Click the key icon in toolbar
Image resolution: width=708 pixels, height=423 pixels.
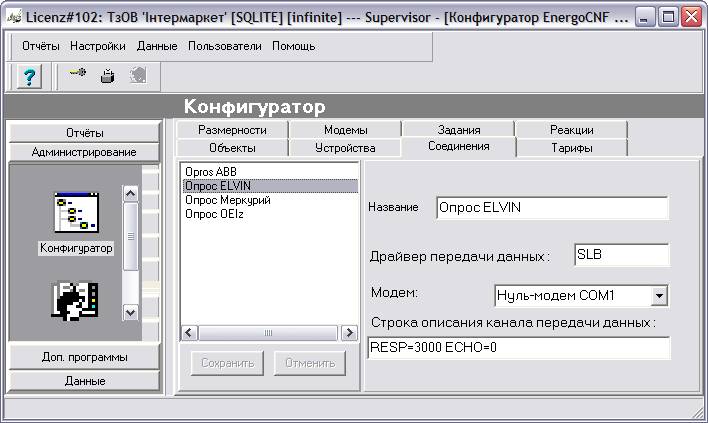click(77, 76)
